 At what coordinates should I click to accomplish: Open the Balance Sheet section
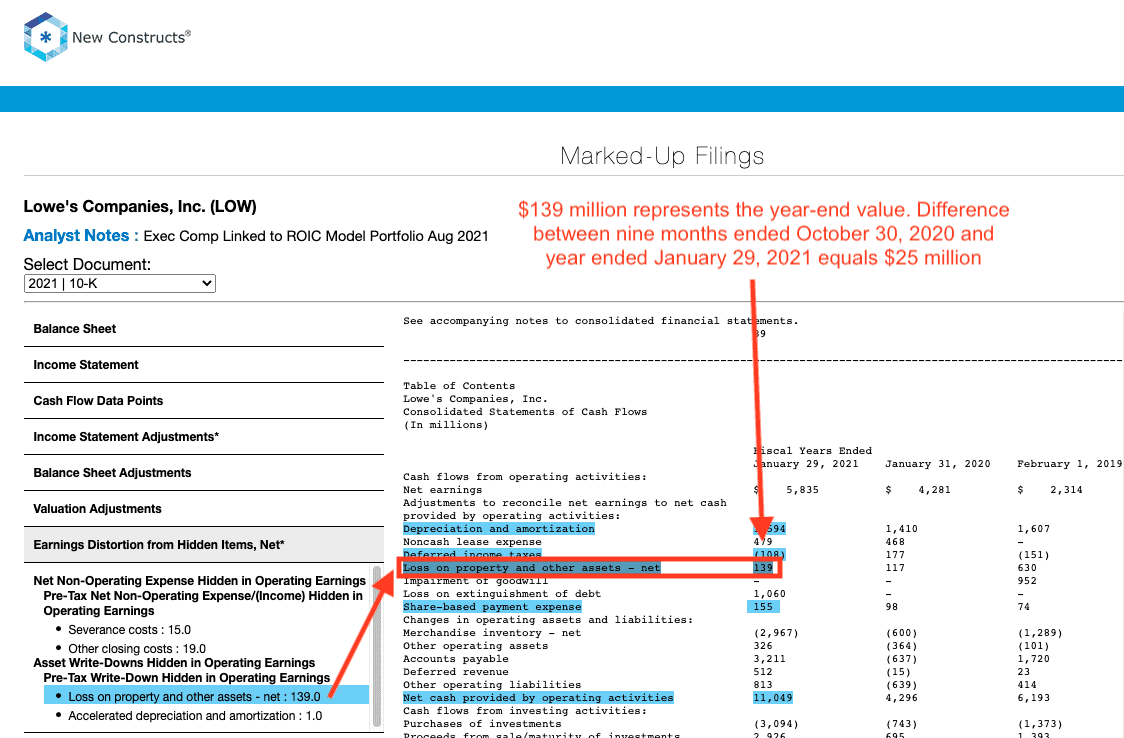point(204,329)
